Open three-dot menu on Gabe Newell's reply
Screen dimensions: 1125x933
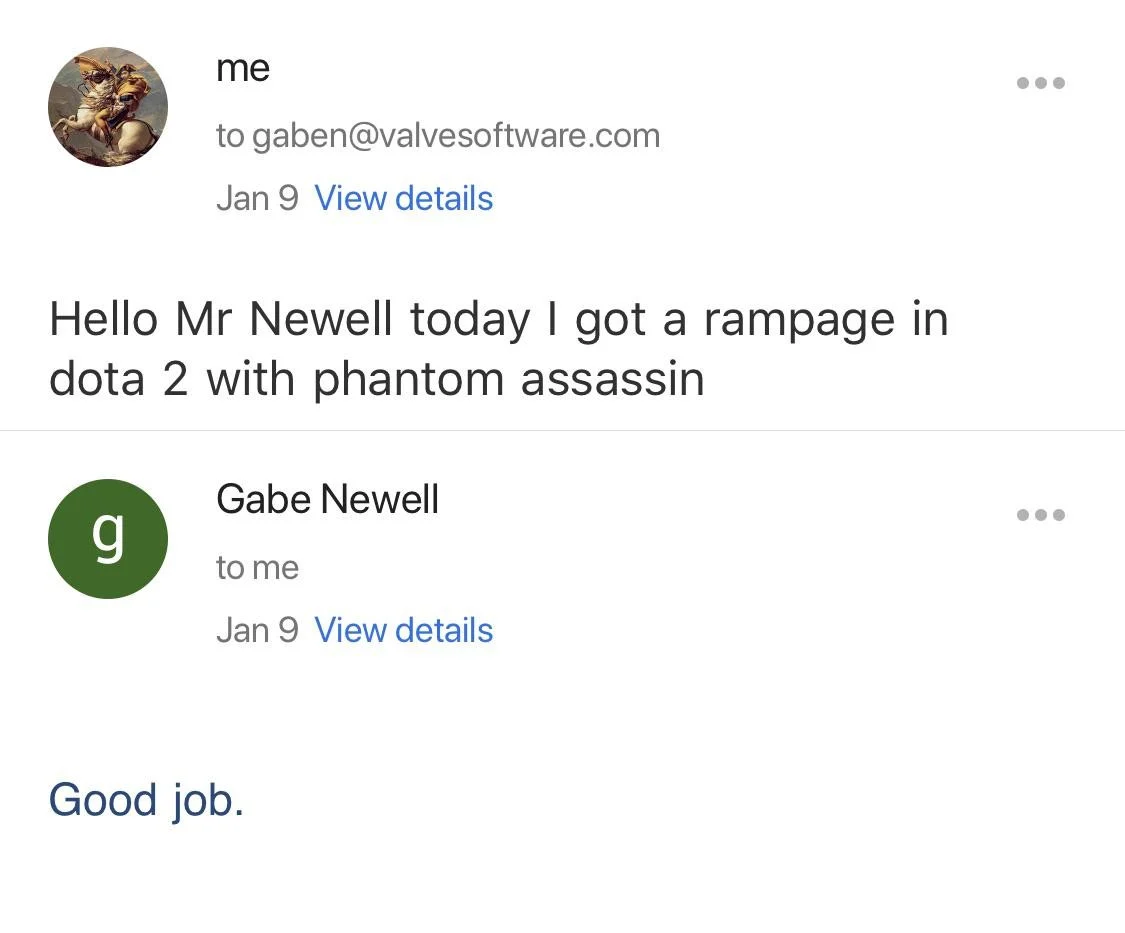coord(1041,515)
